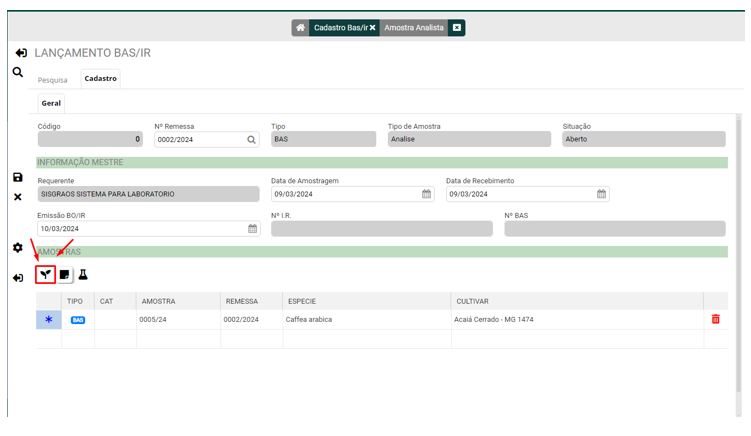Select the Geral sub-tab
Screen dimensions: 751x436
[x=51, y=103]
